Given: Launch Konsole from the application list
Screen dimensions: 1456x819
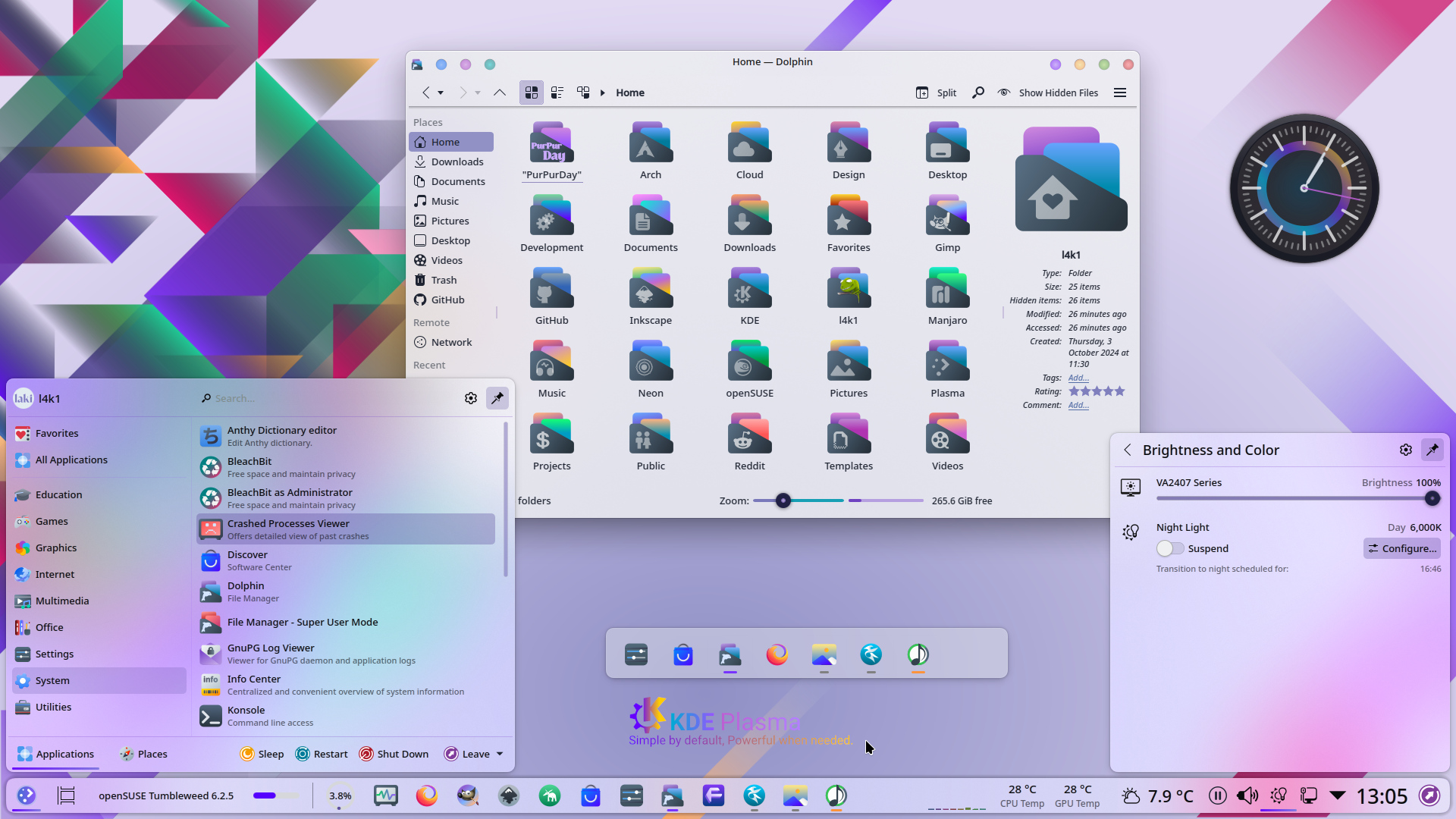Looking at the screenshot, I should (x=346, y=716).
